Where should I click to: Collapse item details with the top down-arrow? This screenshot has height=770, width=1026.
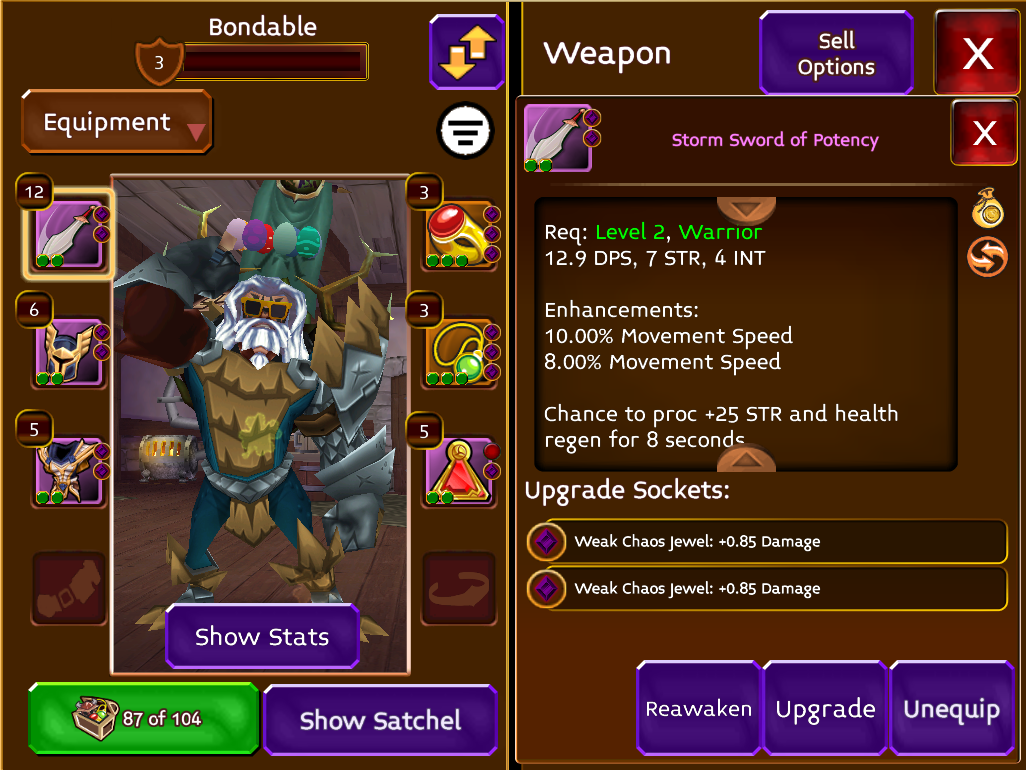pos(746,209)
